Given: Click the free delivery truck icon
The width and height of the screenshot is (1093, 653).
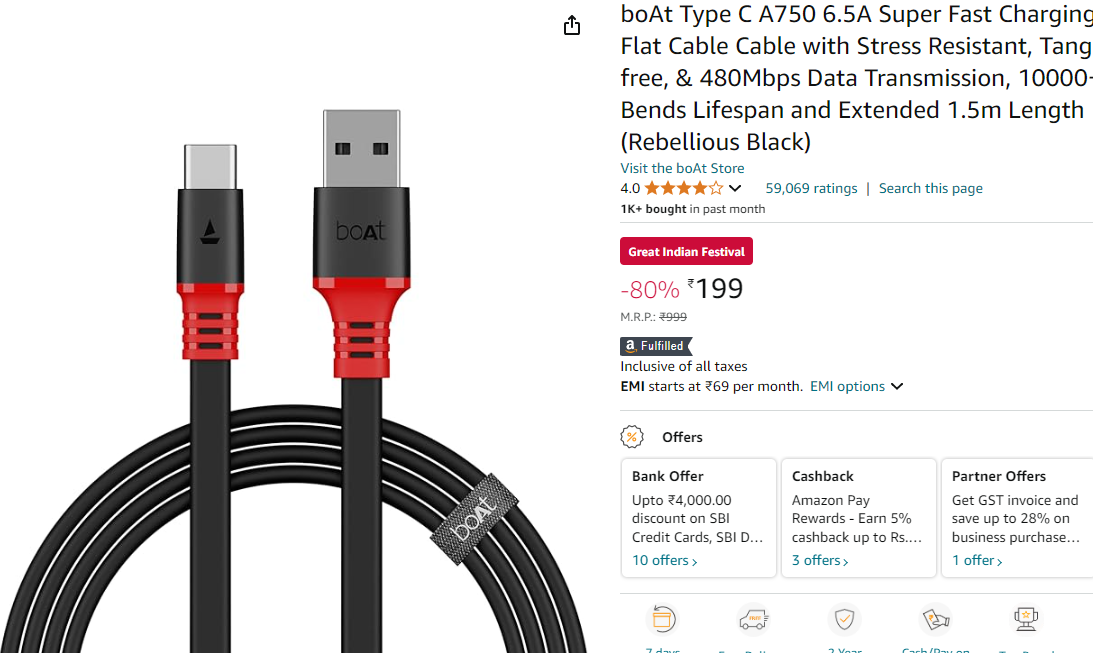Looking at the screenshot, I should [753, 619].
